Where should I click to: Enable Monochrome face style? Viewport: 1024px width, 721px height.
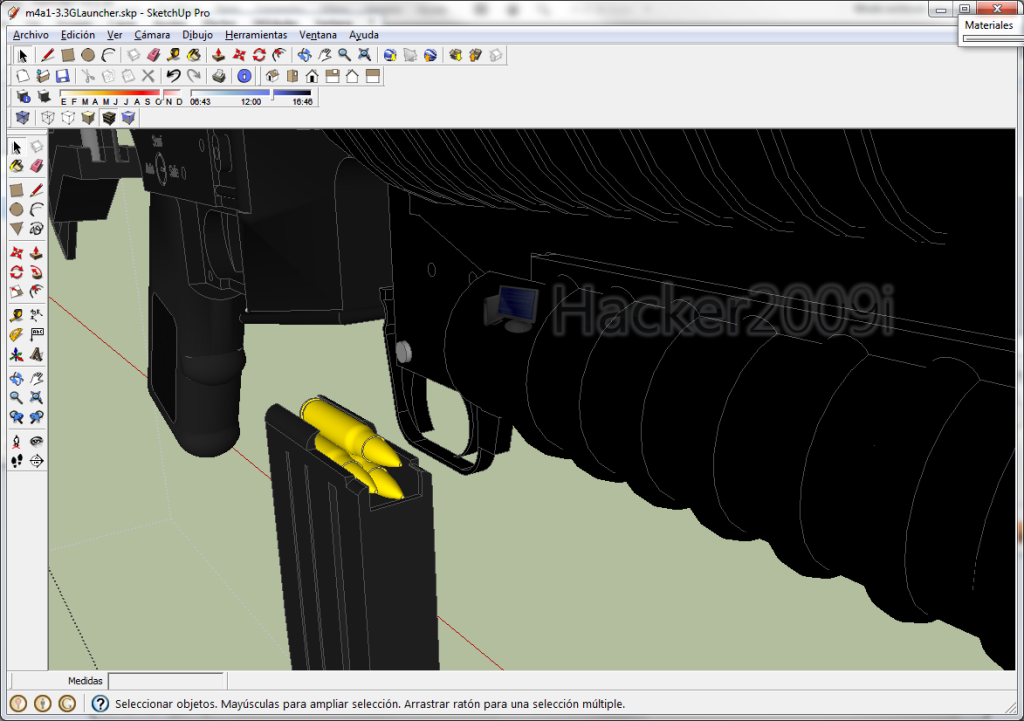129,118
